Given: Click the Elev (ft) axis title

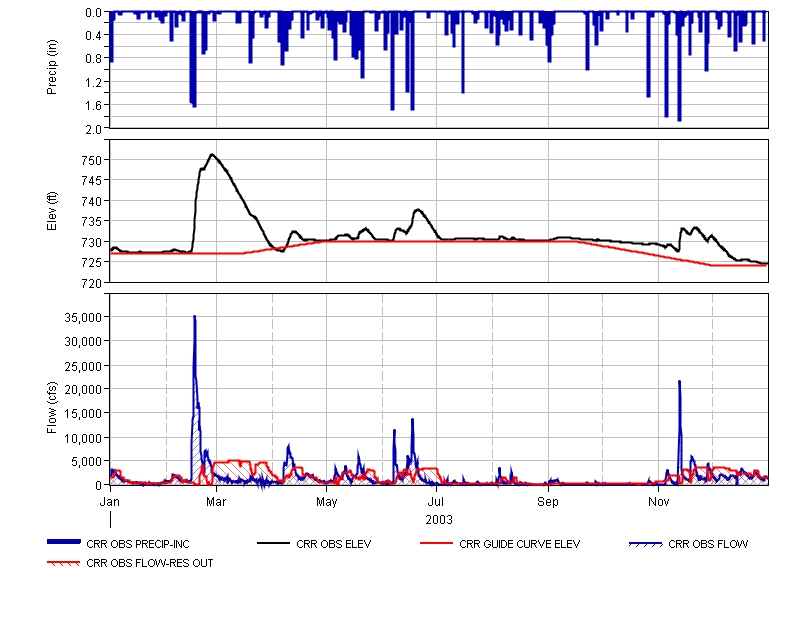Looking at the screenshot, I should 52,211.
